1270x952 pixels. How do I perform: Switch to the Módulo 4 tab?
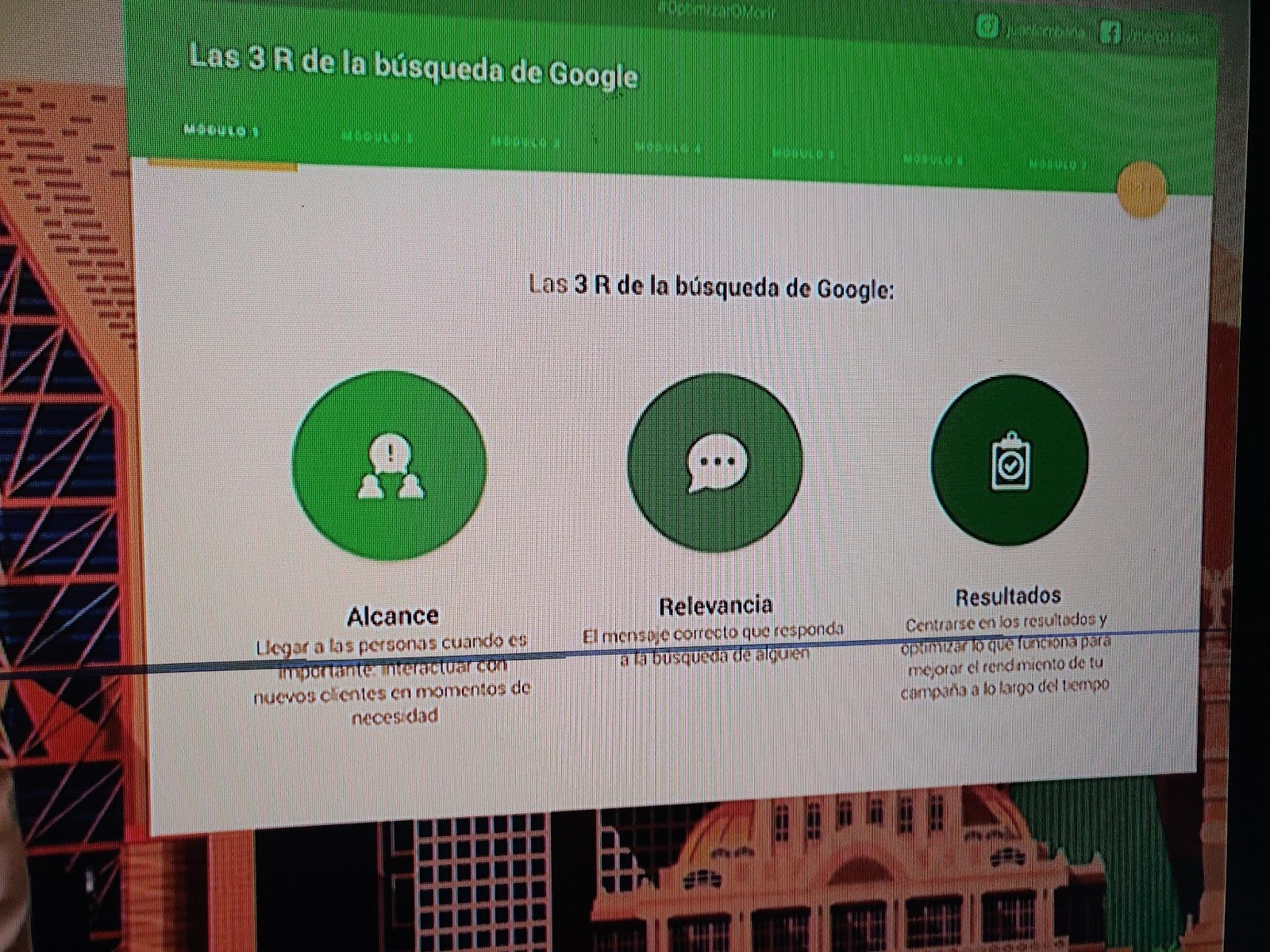[x=668, y=148]
